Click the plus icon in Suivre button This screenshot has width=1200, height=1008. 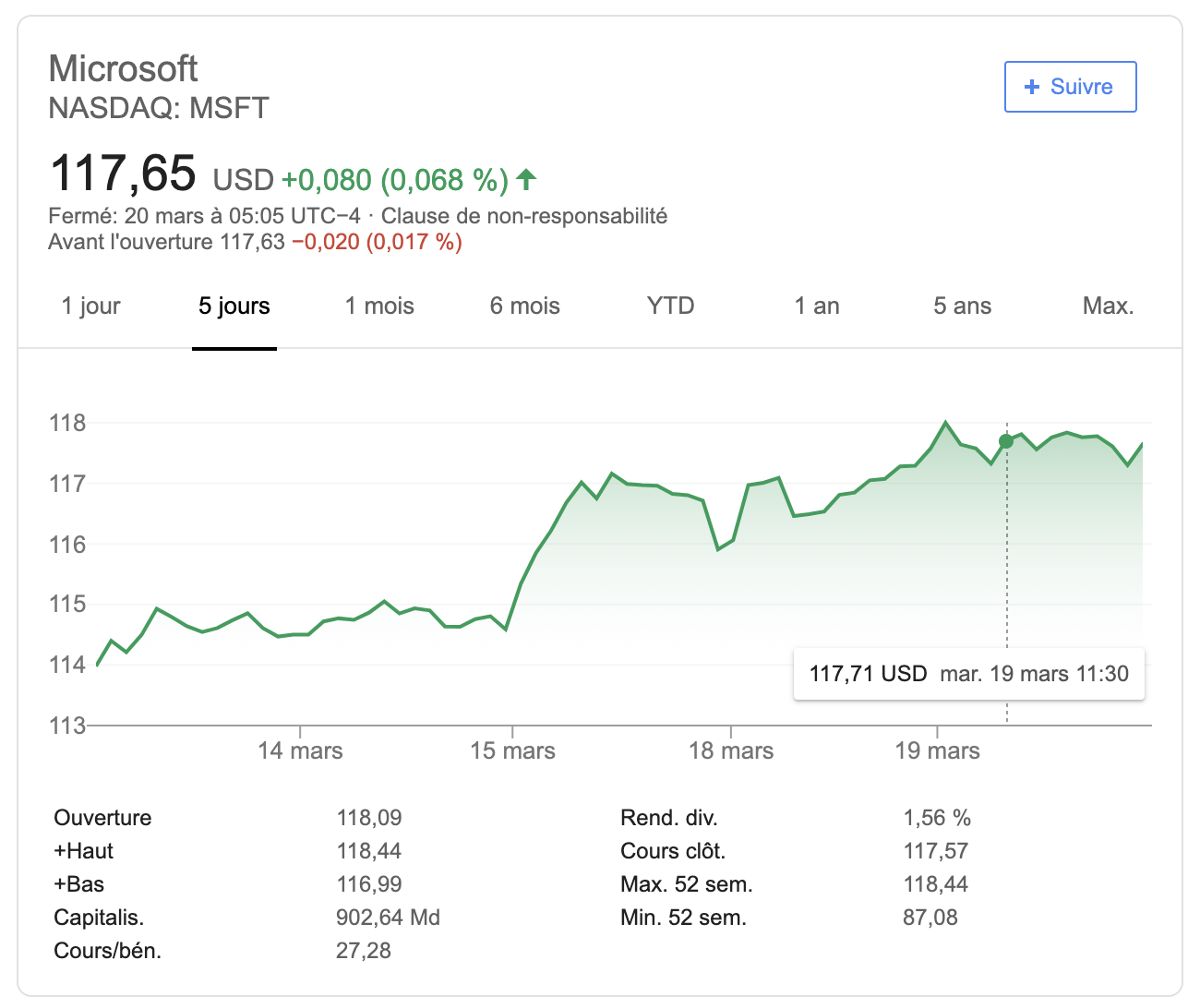[1032, 87]
